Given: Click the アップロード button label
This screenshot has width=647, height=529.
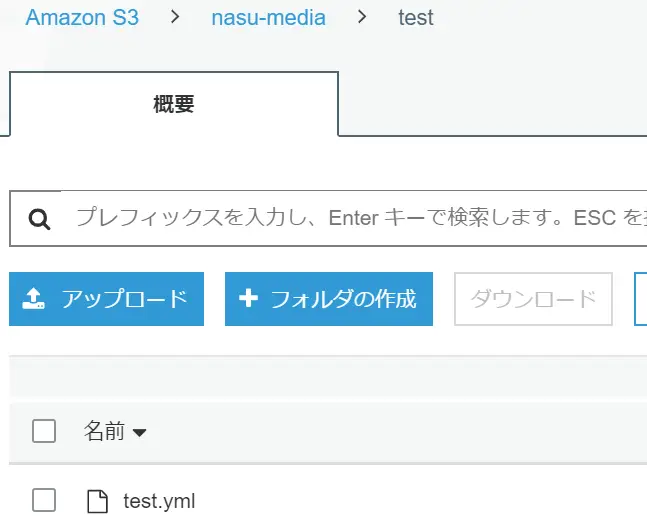Looking at the screenshot, I should point(125,299).
